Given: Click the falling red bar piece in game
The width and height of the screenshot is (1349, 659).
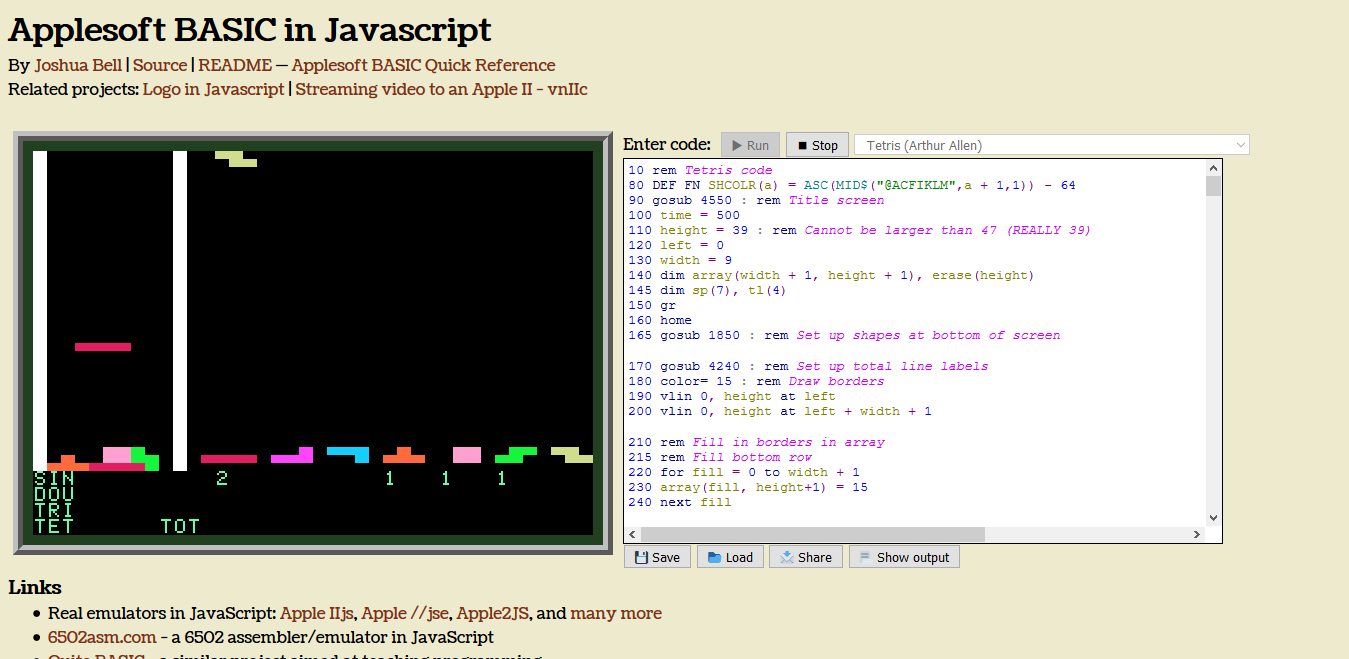Looking at the screenshot, I should (103, 347).
